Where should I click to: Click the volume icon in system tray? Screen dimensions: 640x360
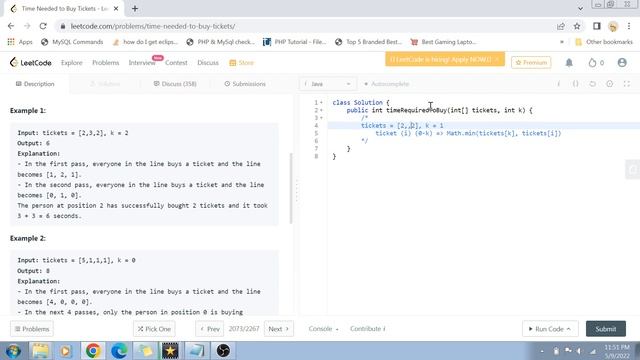tap(579, 351)
